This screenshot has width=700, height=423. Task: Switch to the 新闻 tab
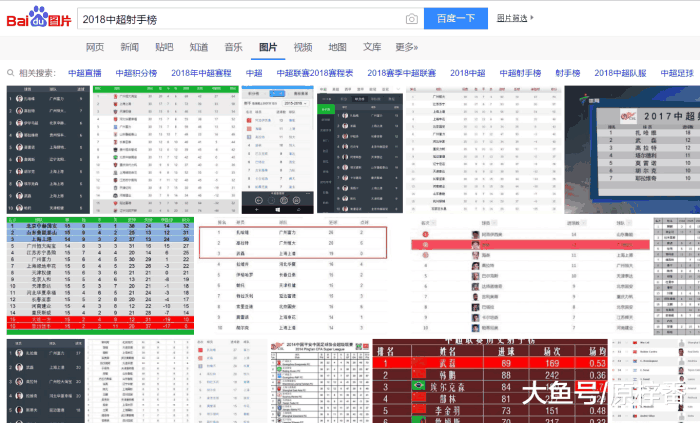[129, 47]
